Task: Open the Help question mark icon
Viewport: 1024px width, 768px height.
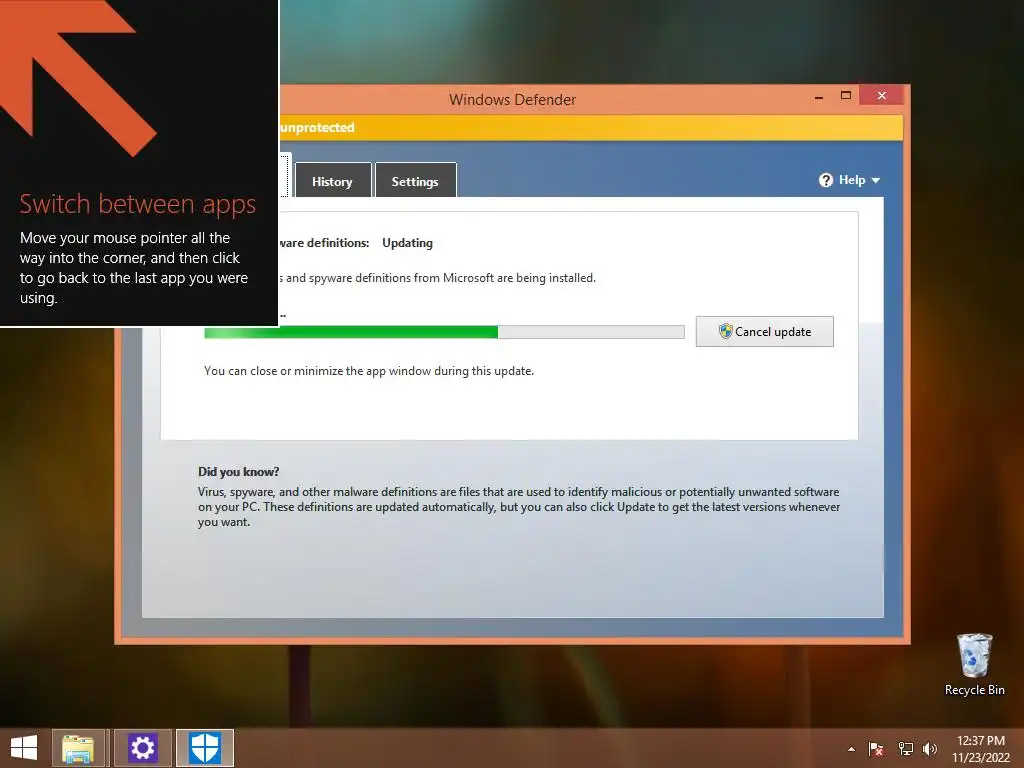Action: 826,180
